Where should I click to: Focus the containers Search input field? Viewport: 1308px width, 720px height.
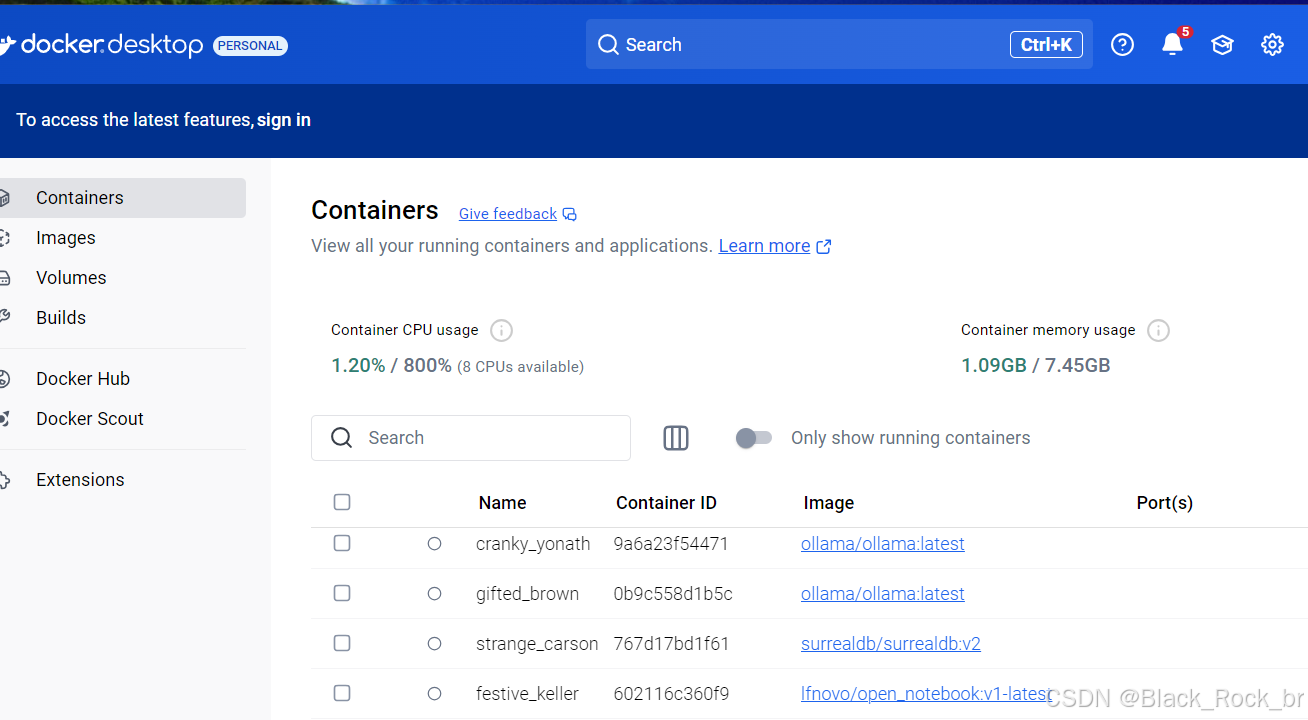pyautogui.click(x=471, y=438)
